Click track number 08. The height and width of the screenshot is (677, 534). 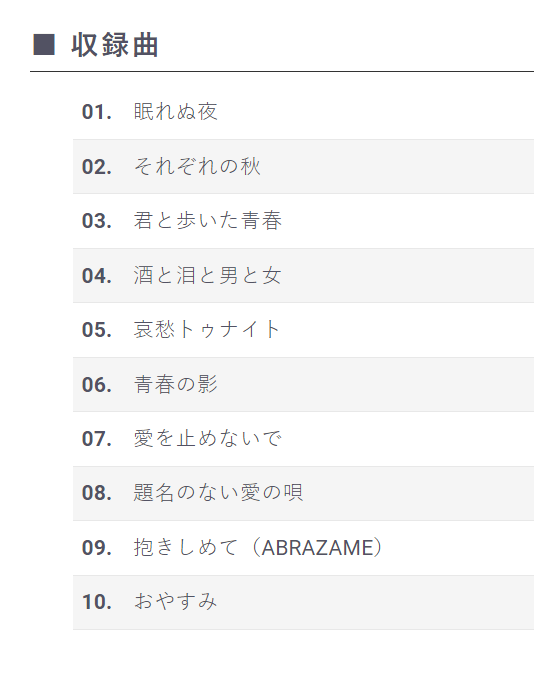[x=97, y=493]
